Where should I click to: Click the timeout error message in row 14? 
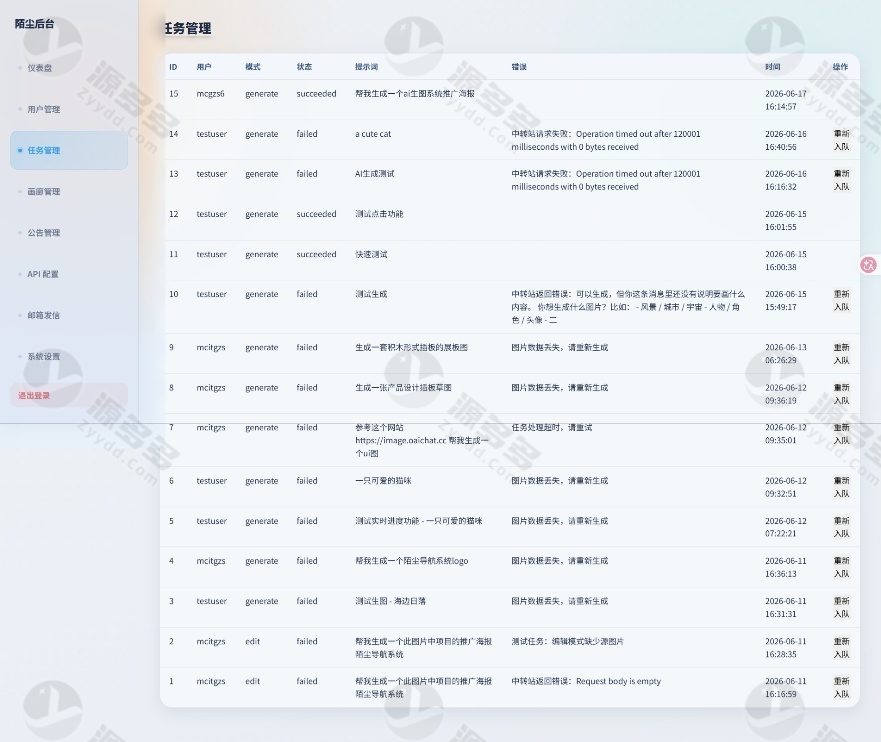[606, 140]
